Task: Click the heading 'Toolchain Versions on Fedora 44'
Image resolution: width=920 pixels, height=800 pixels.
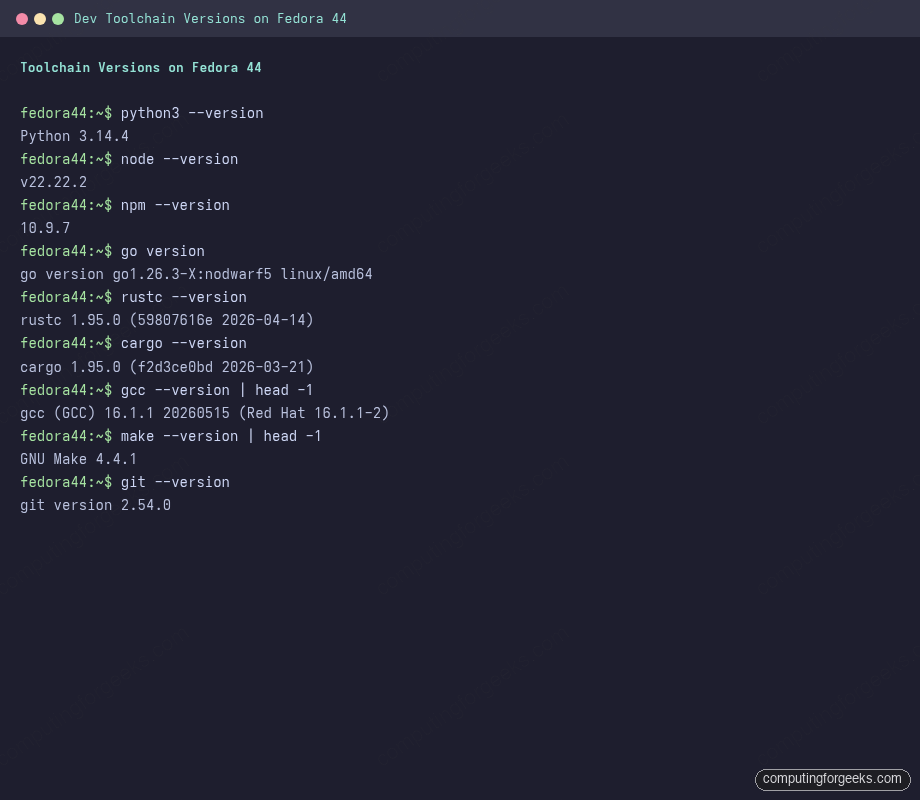Action: coord(141,67)
